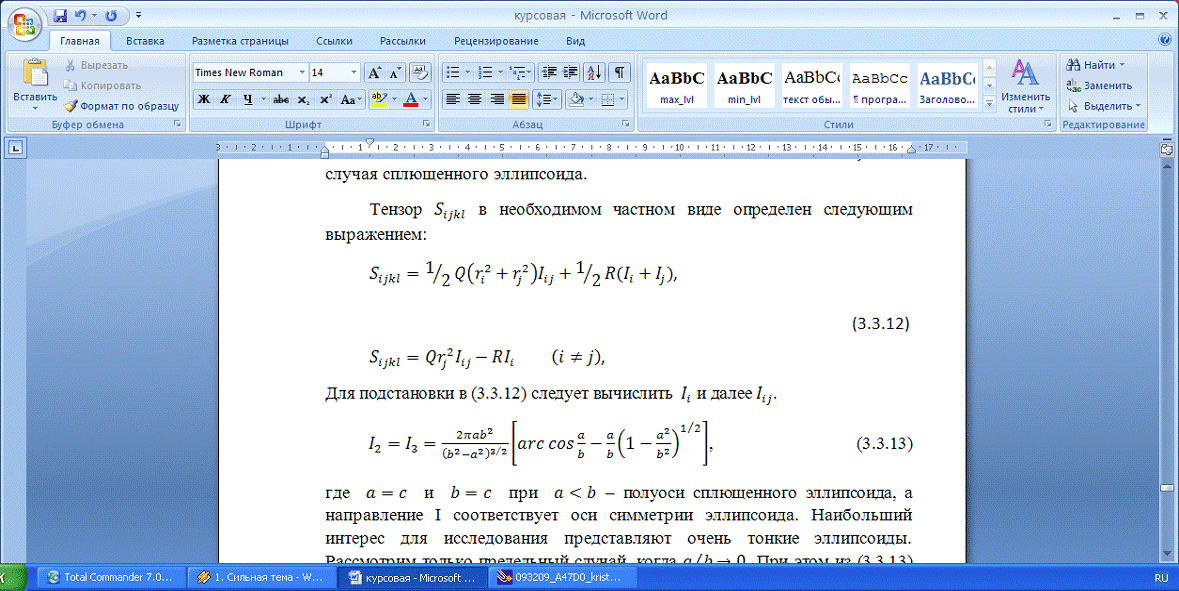Click the Format Painter (Формат по образцу) button
The image size is (1179, 591).
click(121, 105)
